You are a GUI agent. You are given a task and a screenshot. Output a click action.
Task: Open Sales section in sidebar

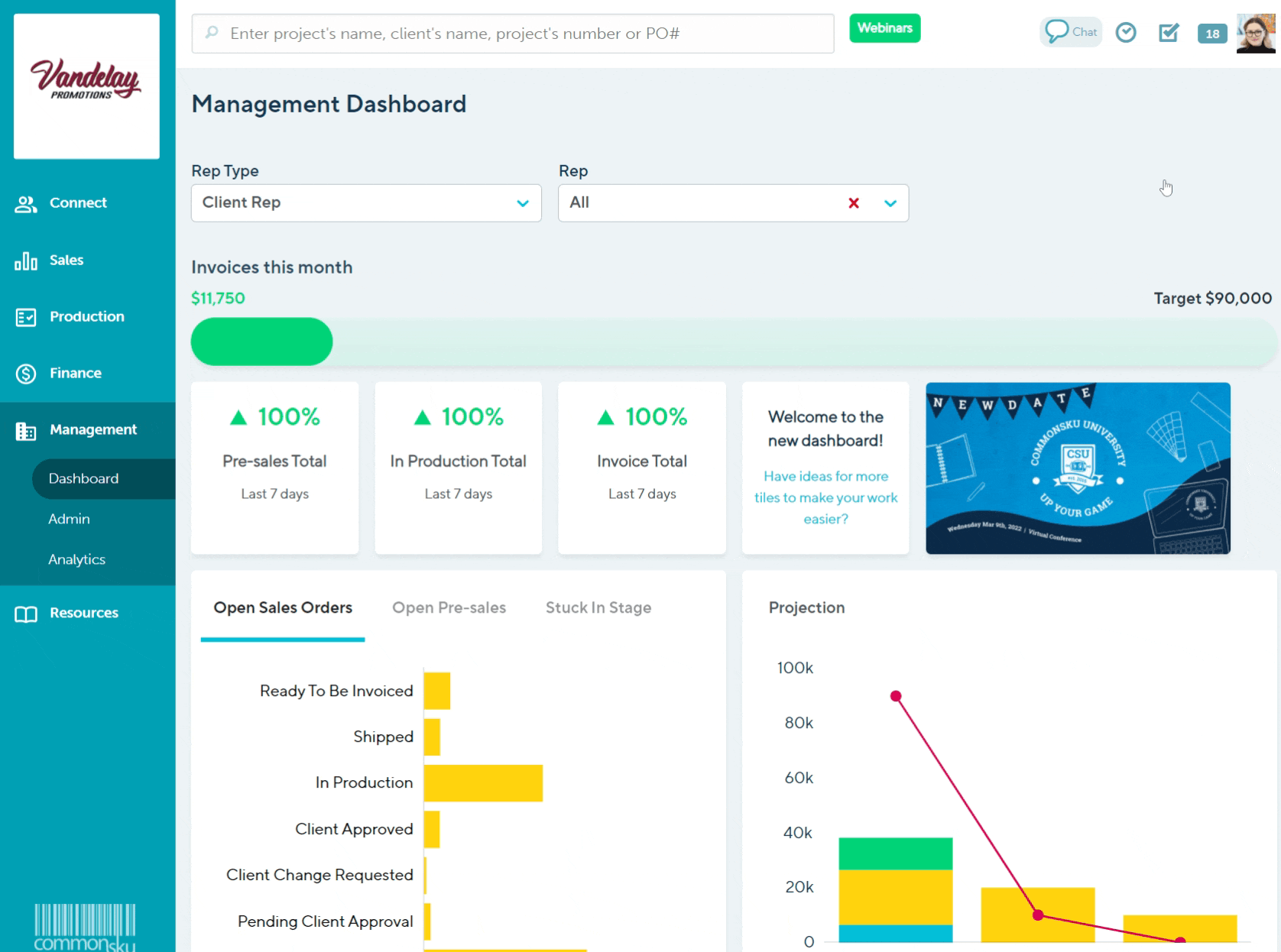[x=66, y=261]
